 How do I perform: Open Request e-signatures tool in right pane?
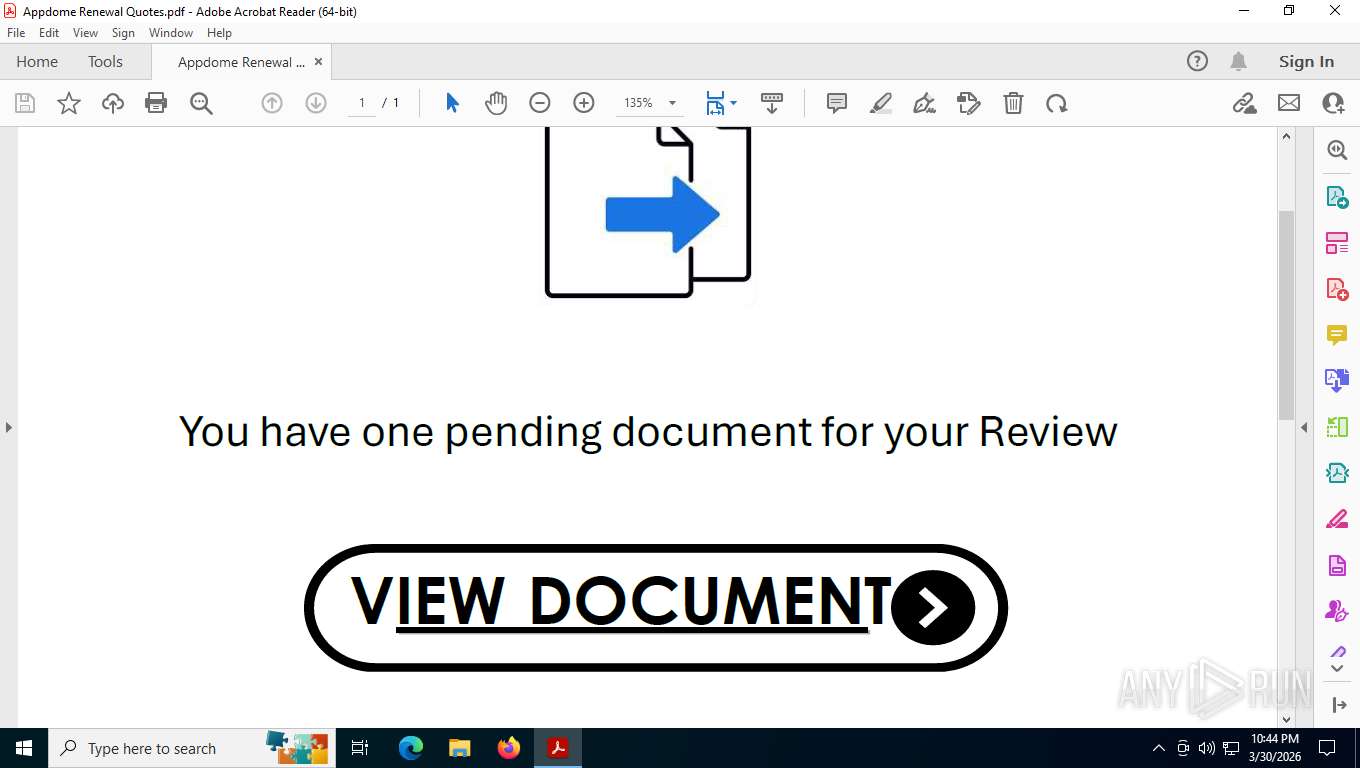click(x=1337, y=611)
